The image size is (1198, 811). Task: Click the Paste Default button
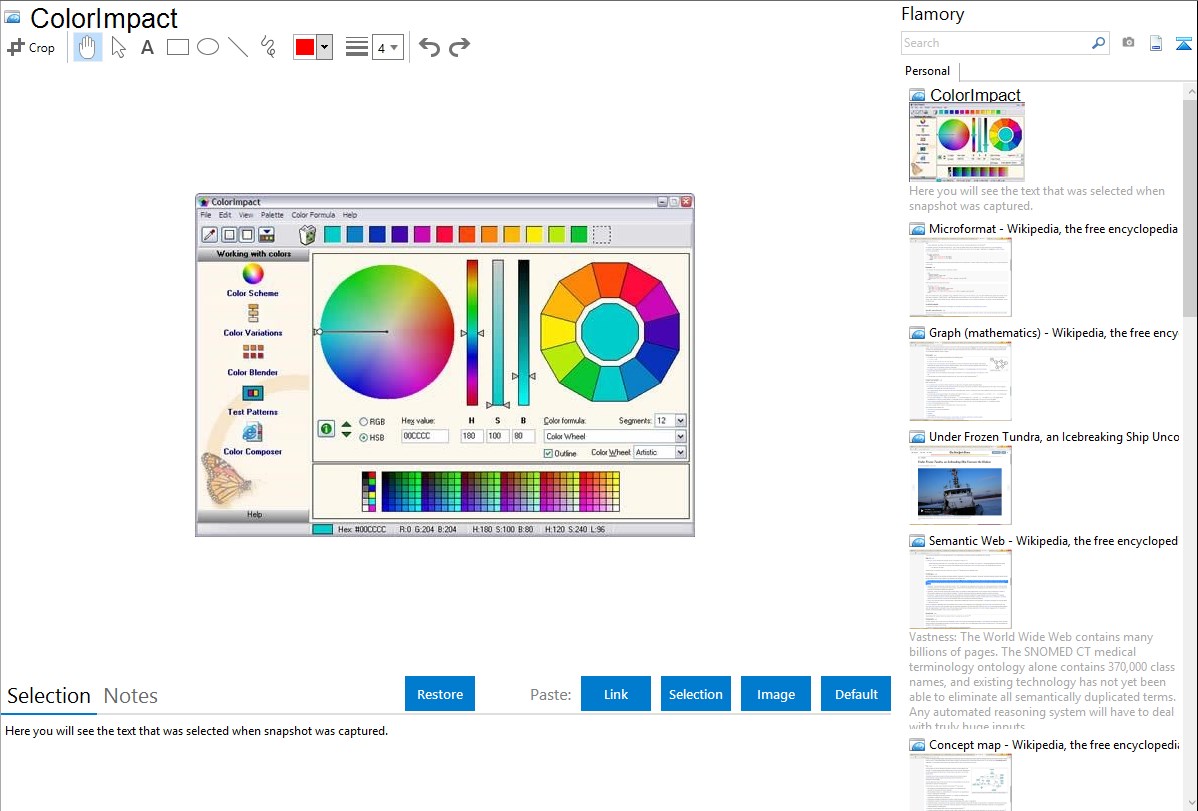point(856,694)
